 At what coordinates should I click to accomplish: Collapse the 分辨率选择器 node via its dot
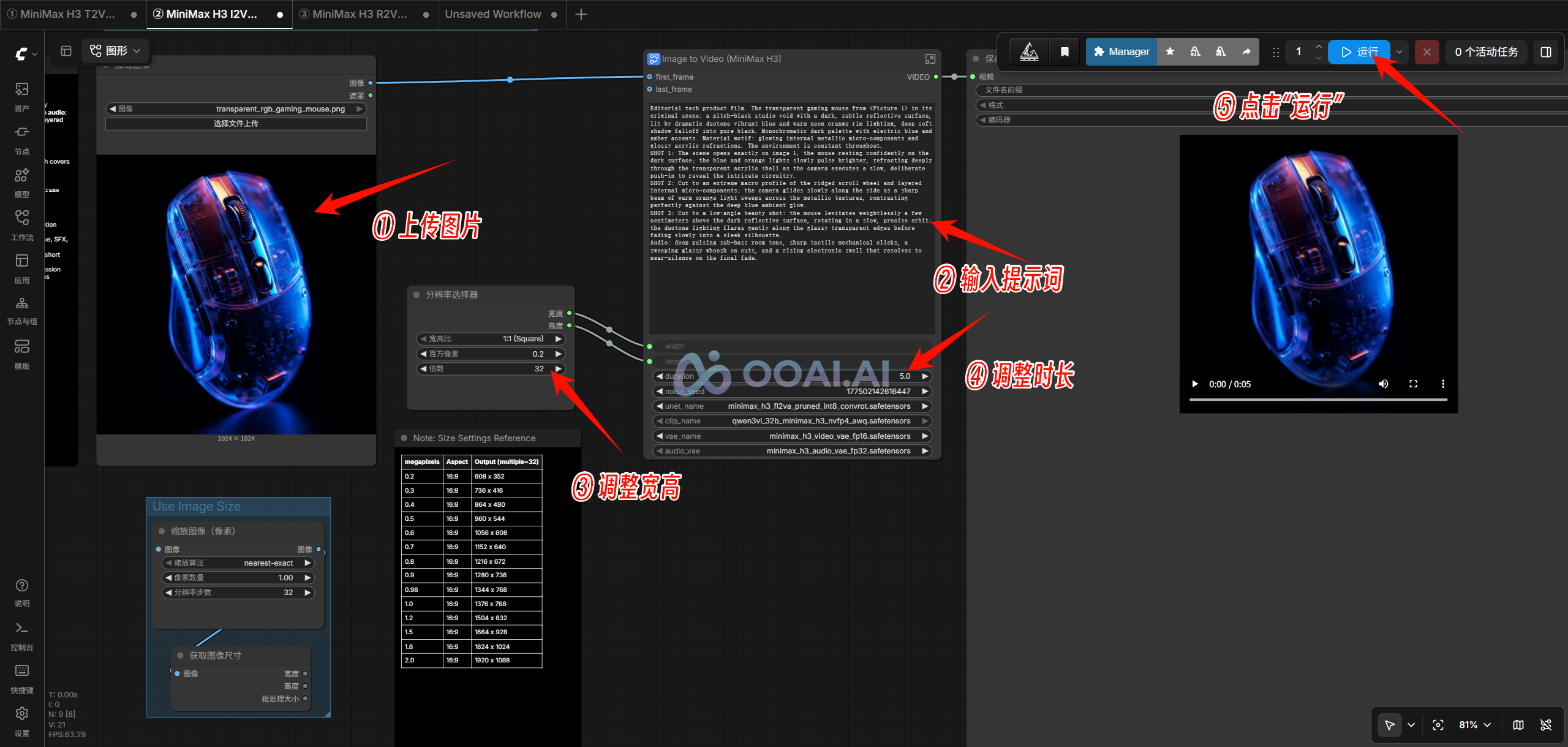[x=417, y=295]
